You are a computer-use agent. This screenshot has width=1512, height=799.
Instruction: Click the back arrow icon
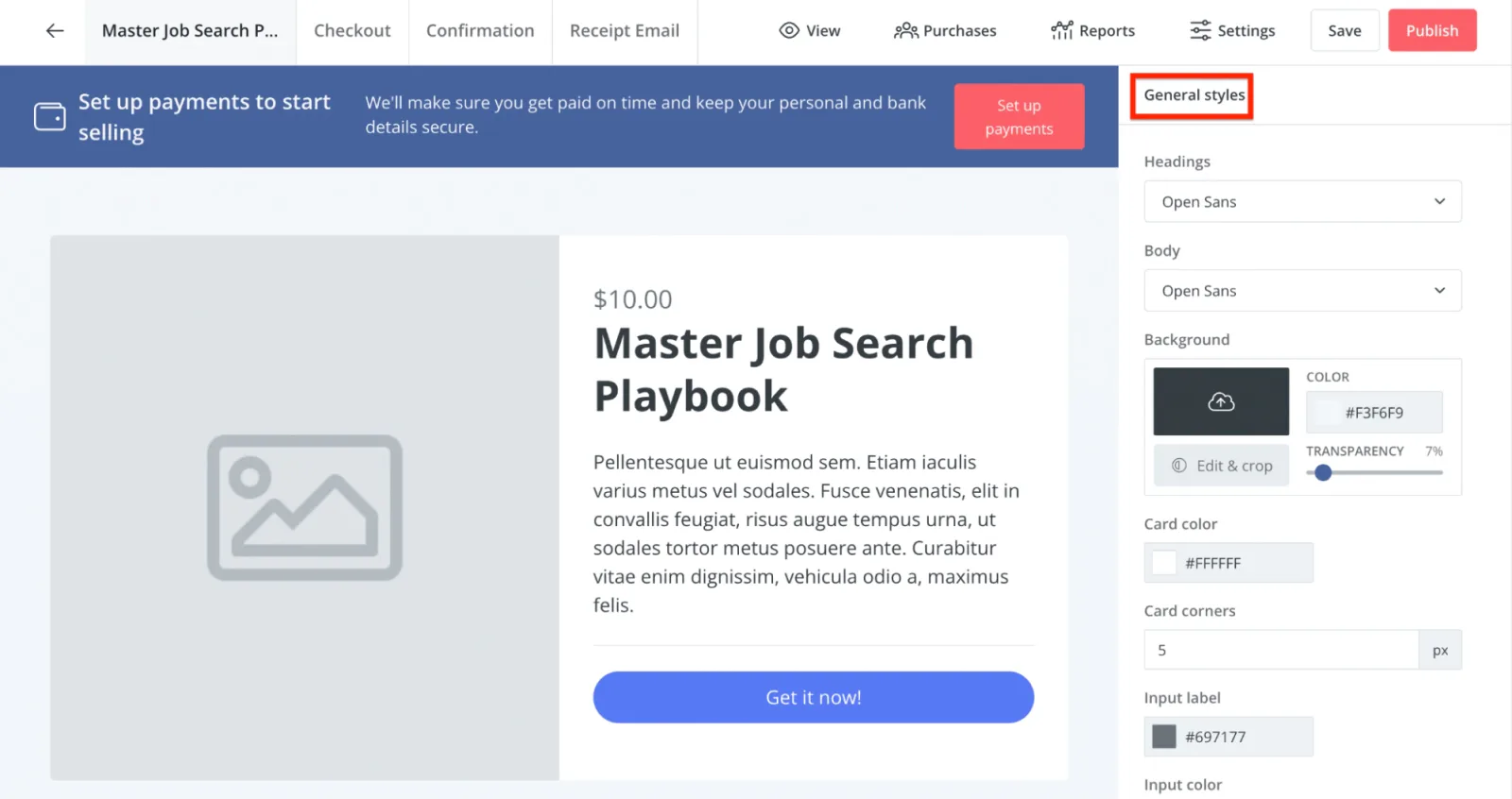click(55, 31)
